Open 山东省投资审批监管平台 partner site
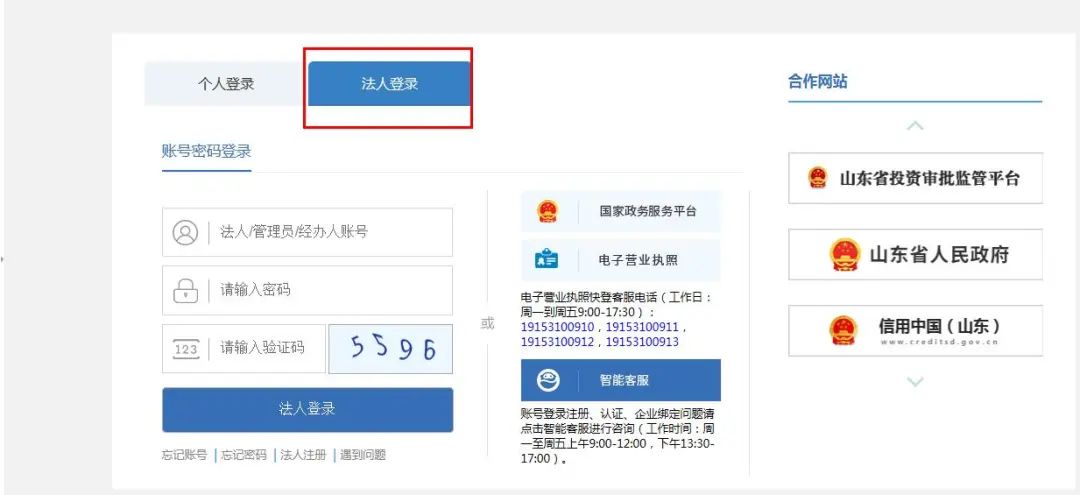This screenshot has width=1080, height=495. tap(915, 179)
